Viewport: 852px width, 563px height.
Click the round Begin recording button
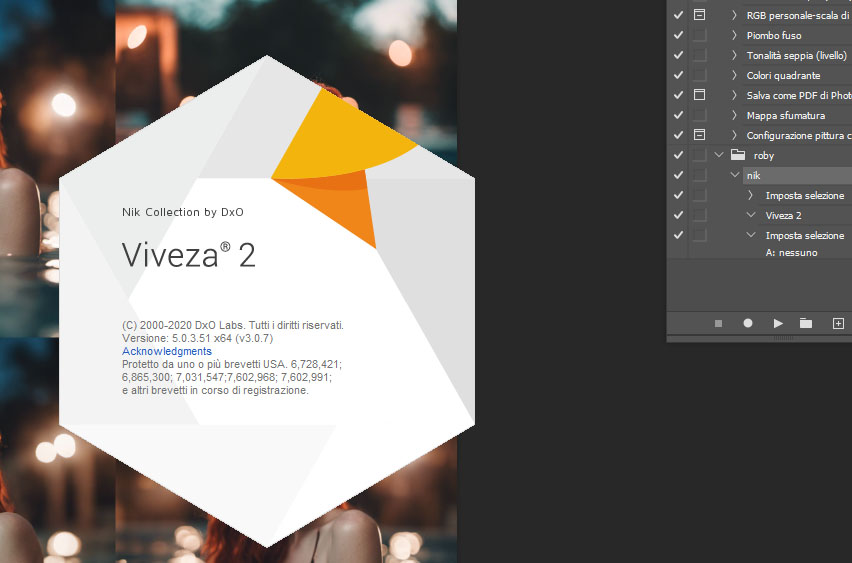748,323
